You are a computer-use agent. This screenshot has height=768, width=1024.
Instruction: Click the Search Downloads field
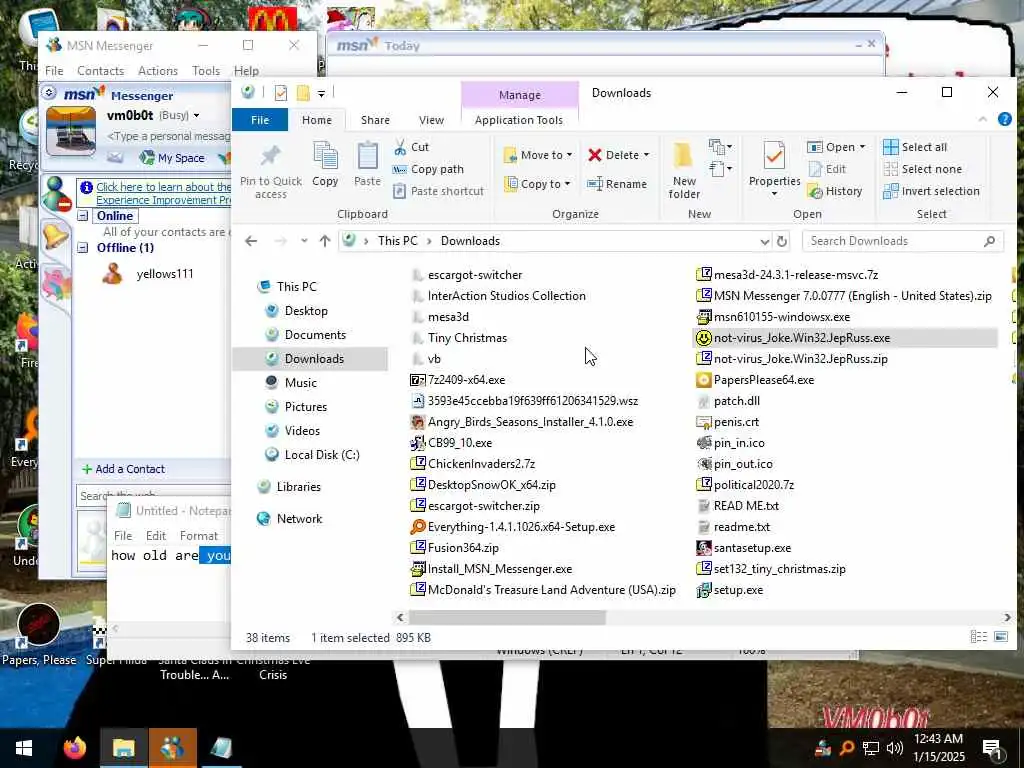coord(903,241)
